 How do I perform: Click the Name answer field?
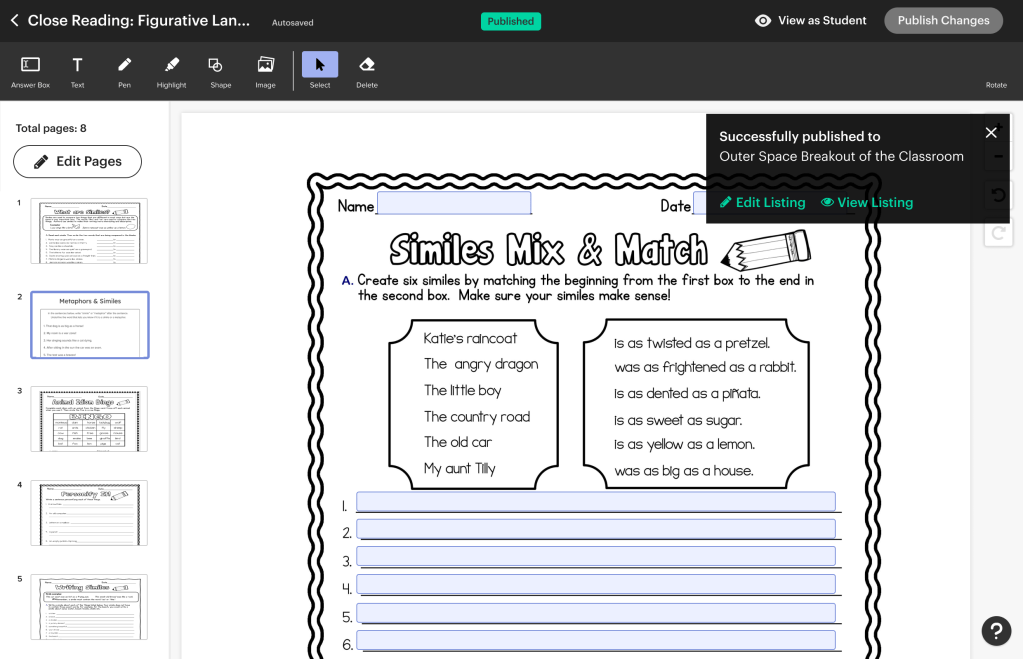(453, 203)
